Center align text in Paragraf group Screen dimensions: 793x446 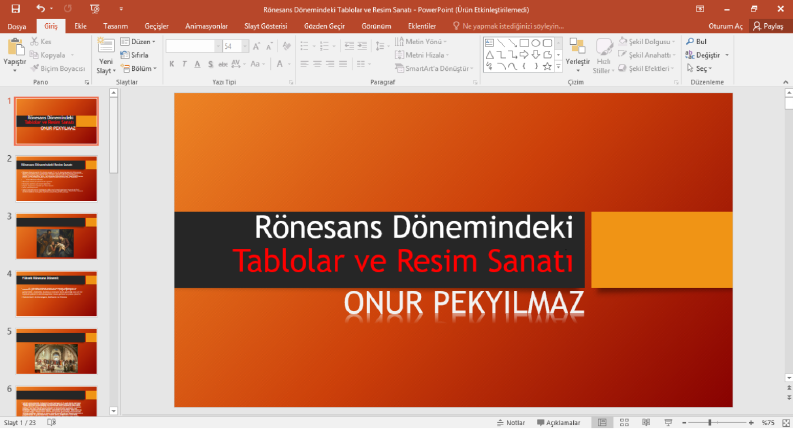(317, 64)
